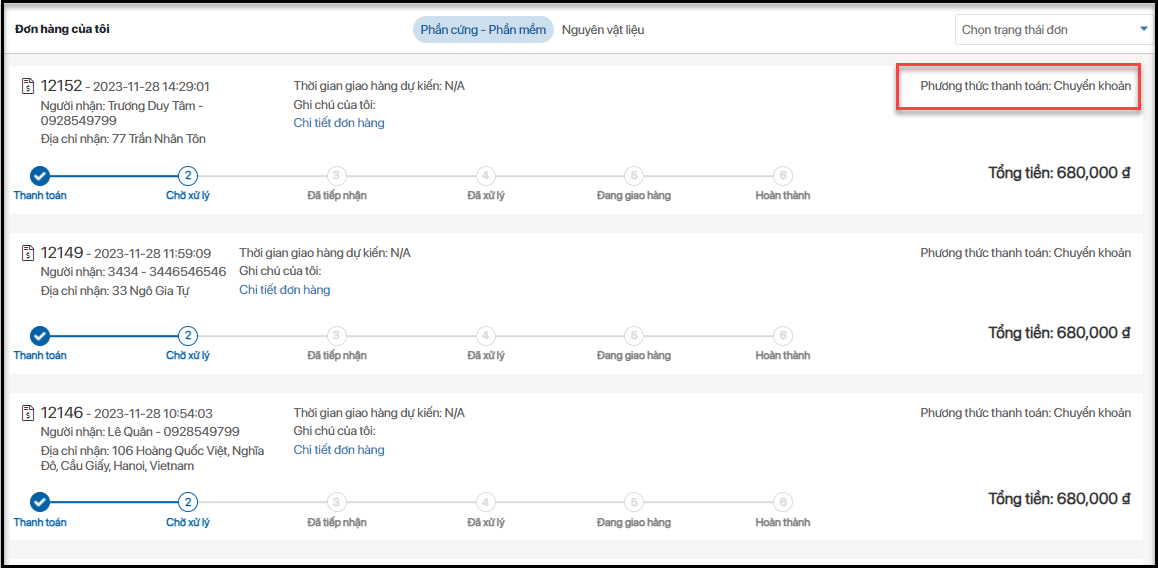This screenshot has height=568, width=1158.
Task: Click the receipt icon beside order 12146
Action: click(x=28, y=413)
